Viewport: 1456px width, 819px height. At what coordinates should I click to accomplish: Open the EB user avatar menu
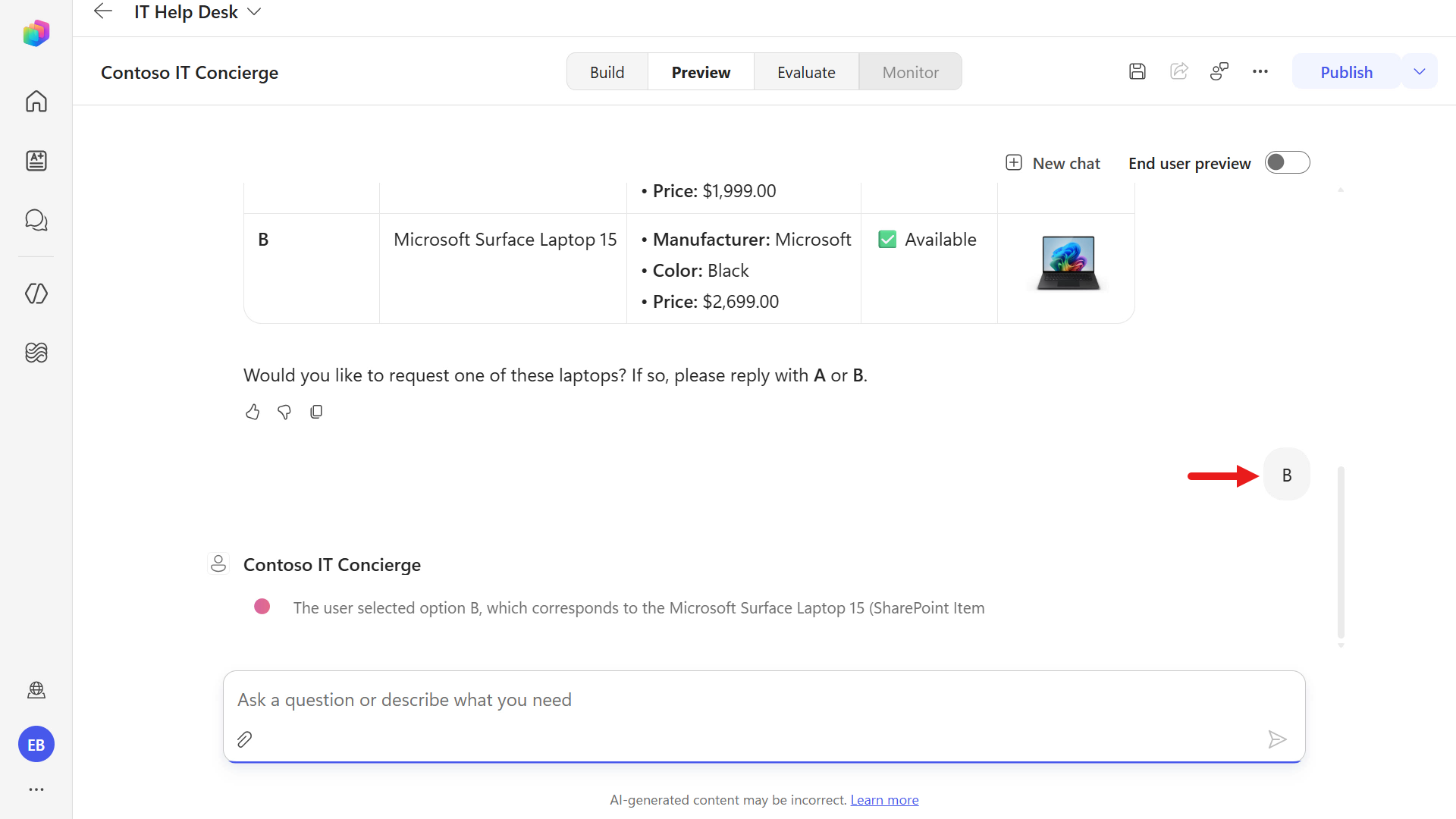tap(36, 745)
